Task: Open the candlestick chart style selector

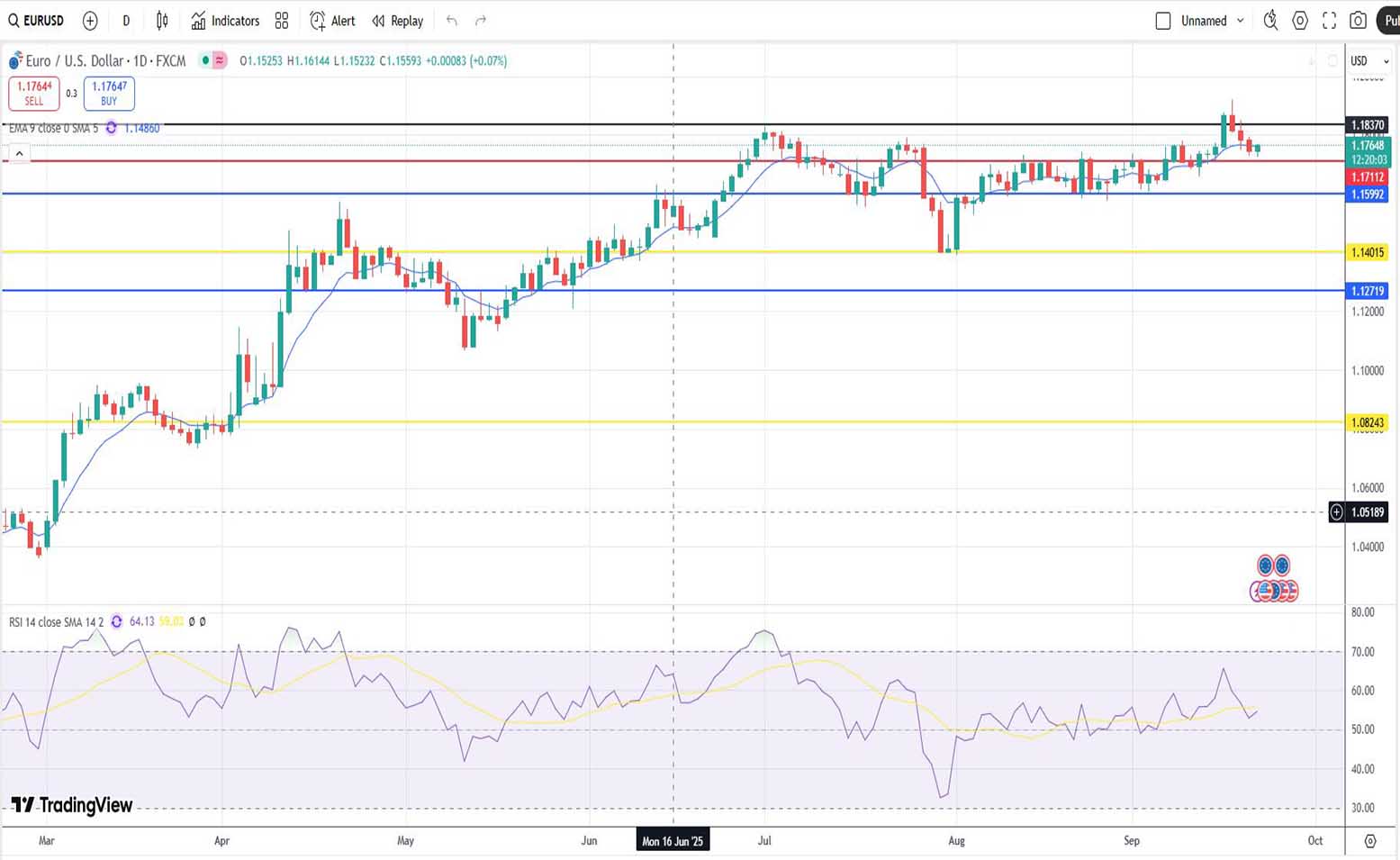Action: coord(162,21)
